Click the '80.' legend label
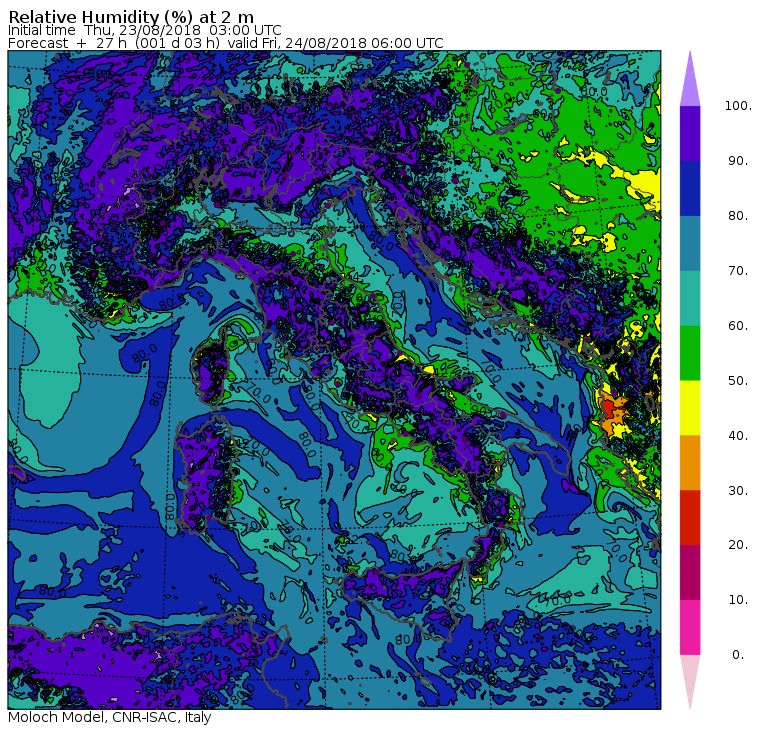 pos(738,216)
